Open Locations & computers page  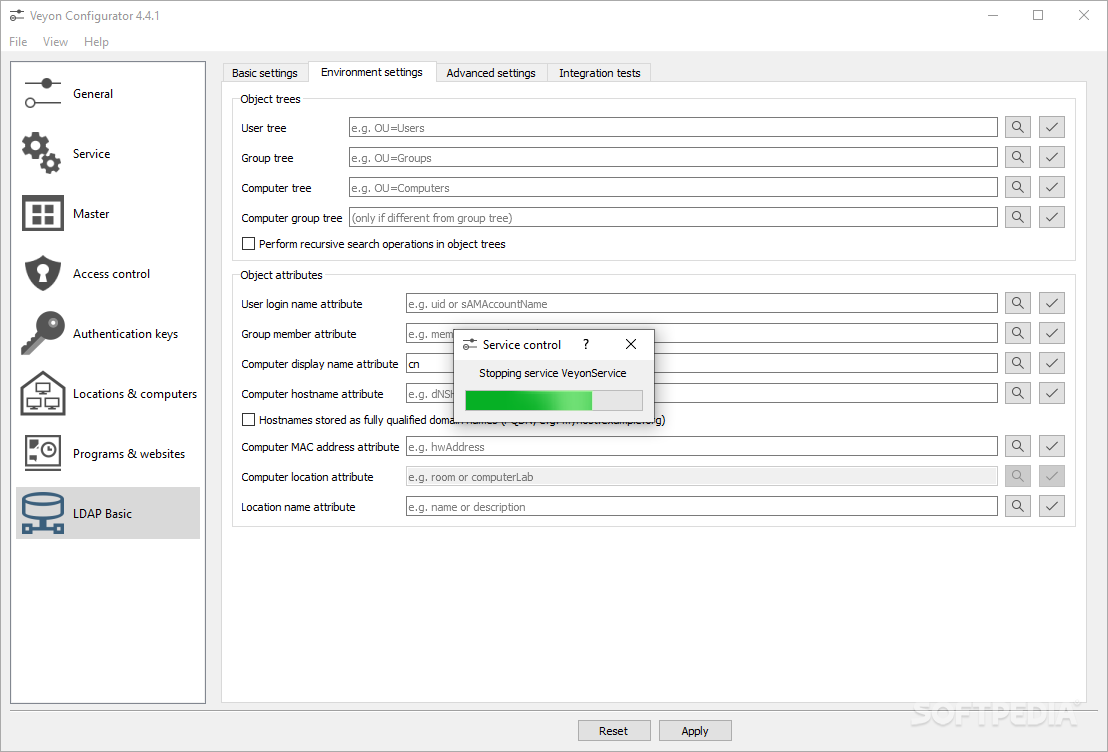tap(107, 394)
